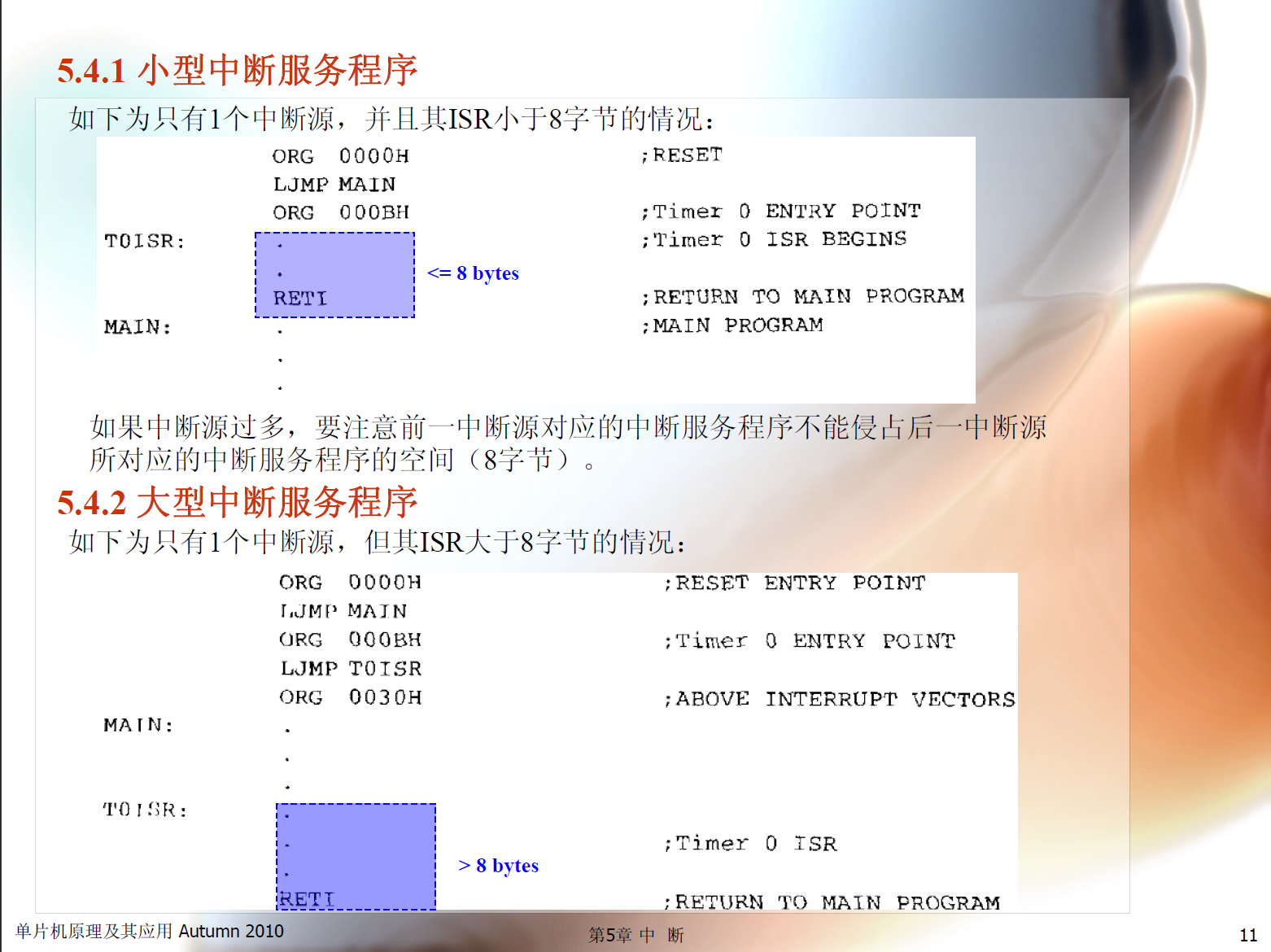Click heading 5.4.1 小型中断服务程序
Screen dimensions: 1271x952
click(237, 70)
